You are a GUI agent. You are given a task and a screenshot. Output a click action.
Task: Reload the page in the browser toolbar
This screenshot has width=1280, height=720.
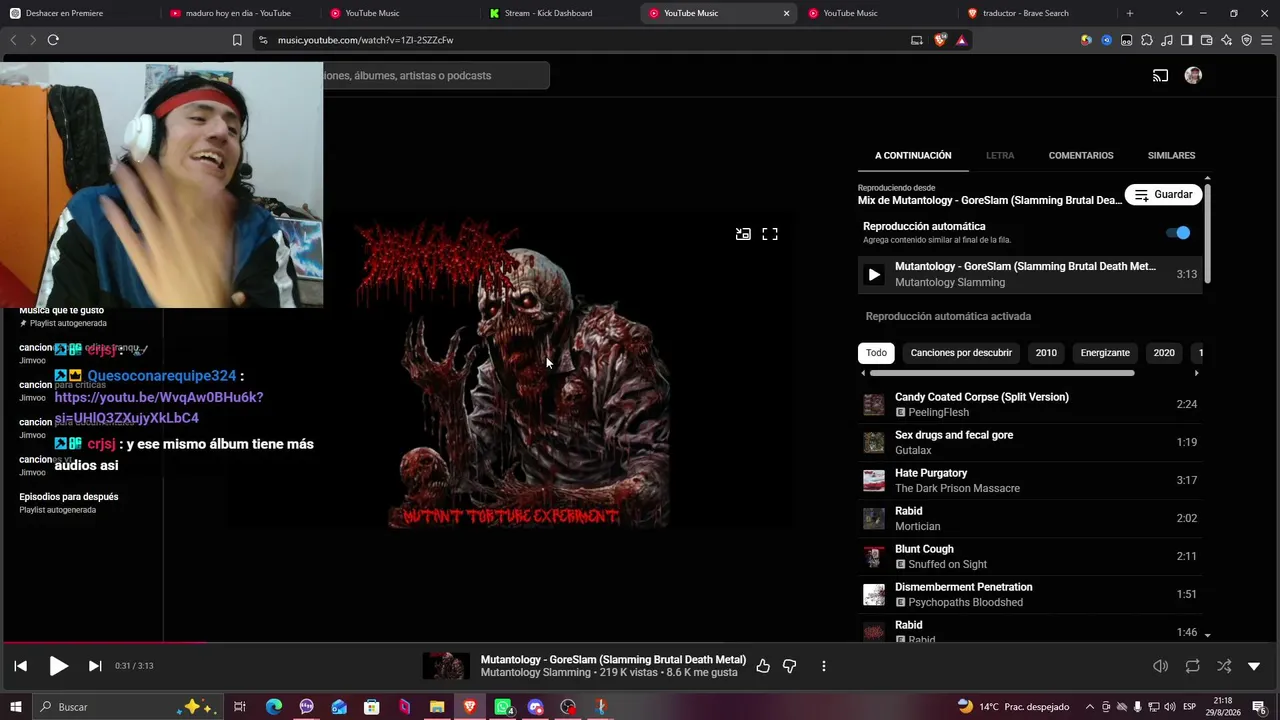[53, 40]
